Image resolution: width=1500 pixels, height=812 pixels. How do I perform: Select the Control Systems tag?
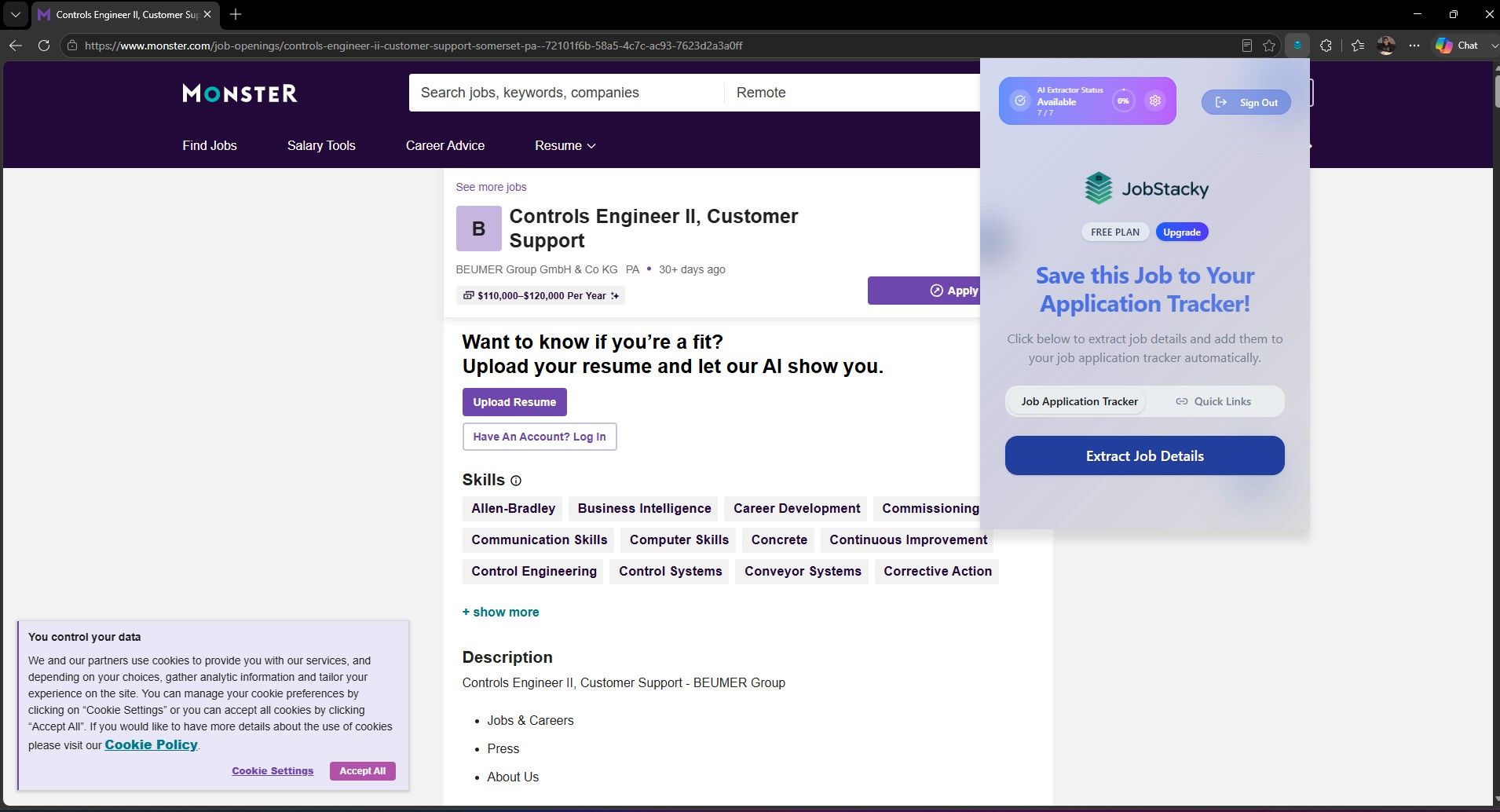click(x=670, y=571)
